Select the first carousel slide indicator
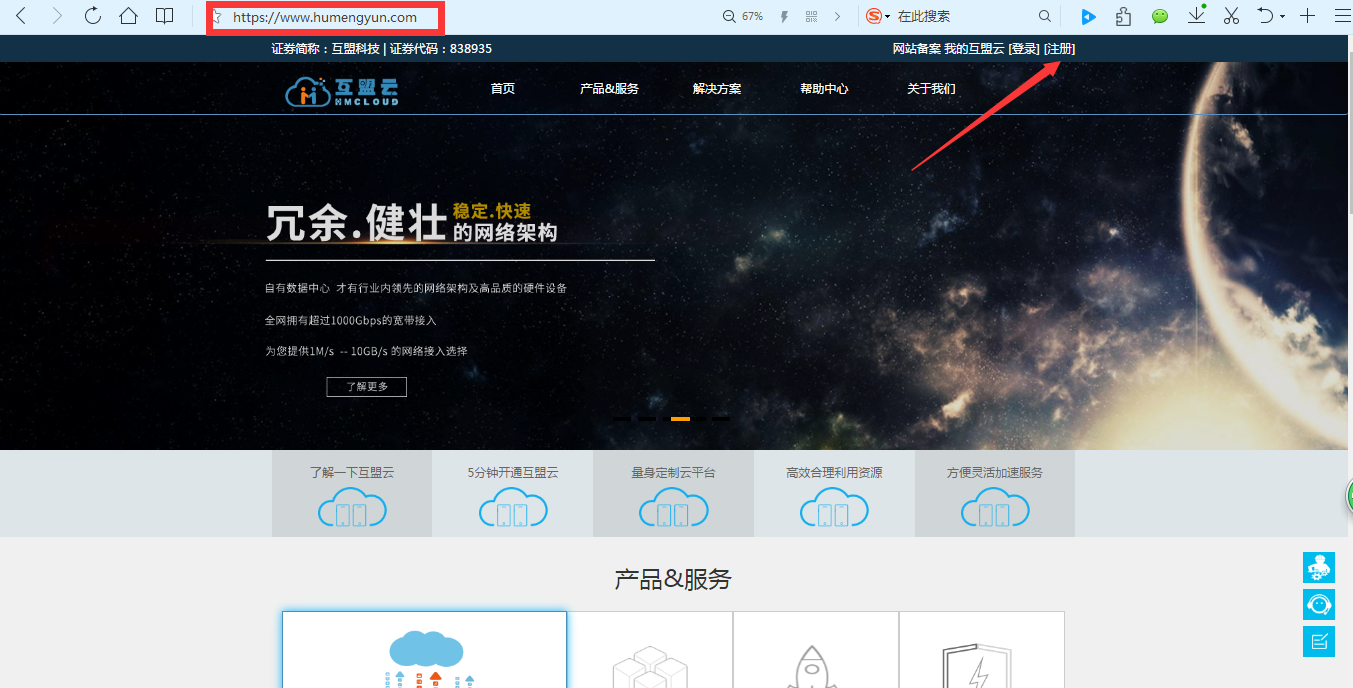1353x688 pixels. [622, 418]
